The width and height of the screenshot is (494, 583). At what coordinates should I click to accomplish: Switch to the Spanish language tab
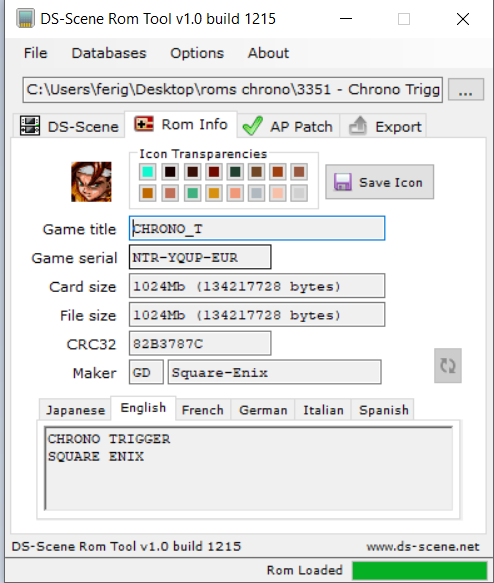383,410
